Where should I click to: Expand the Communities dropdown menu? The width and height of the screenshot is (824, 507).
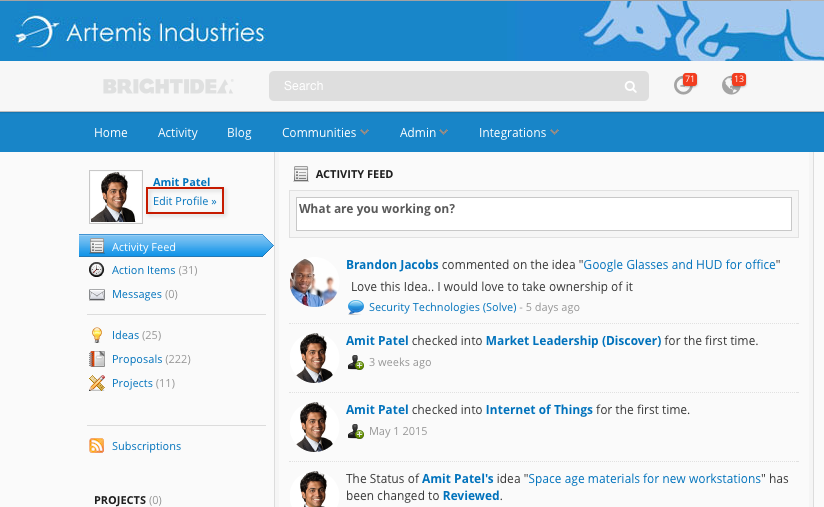point(325,132)
